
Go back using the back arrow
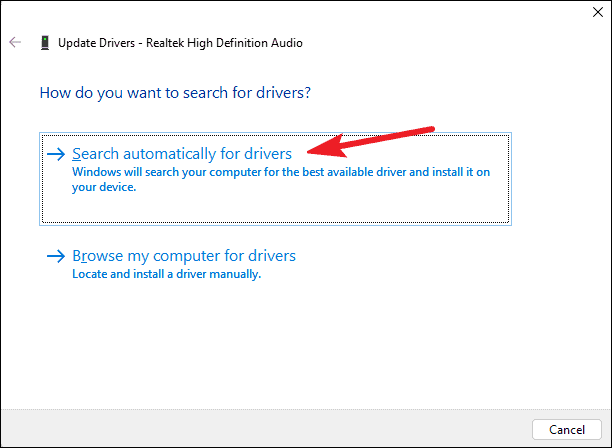pos(15,42)
